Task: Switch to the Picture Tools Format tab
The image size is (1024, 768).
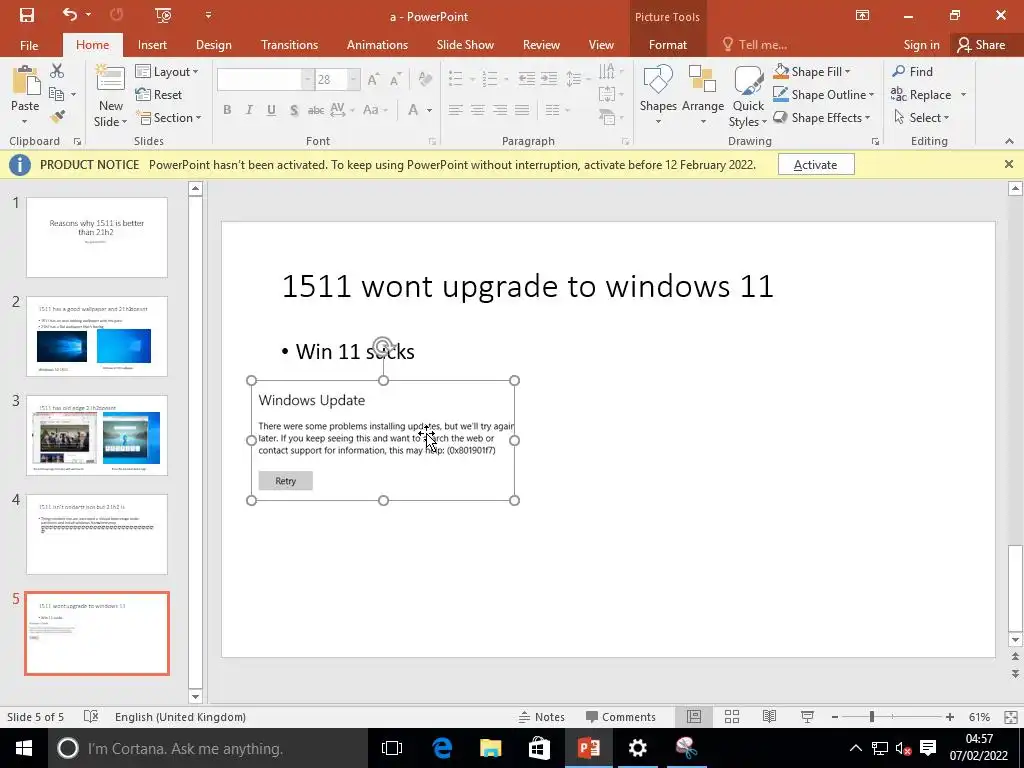Action: (667, 44)
